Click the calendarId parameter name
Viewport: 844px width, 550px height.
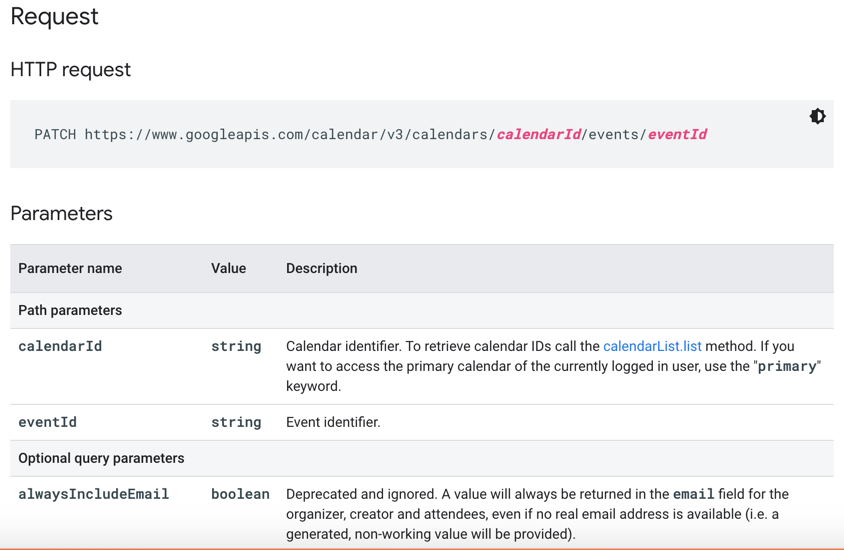click(60, 346)
